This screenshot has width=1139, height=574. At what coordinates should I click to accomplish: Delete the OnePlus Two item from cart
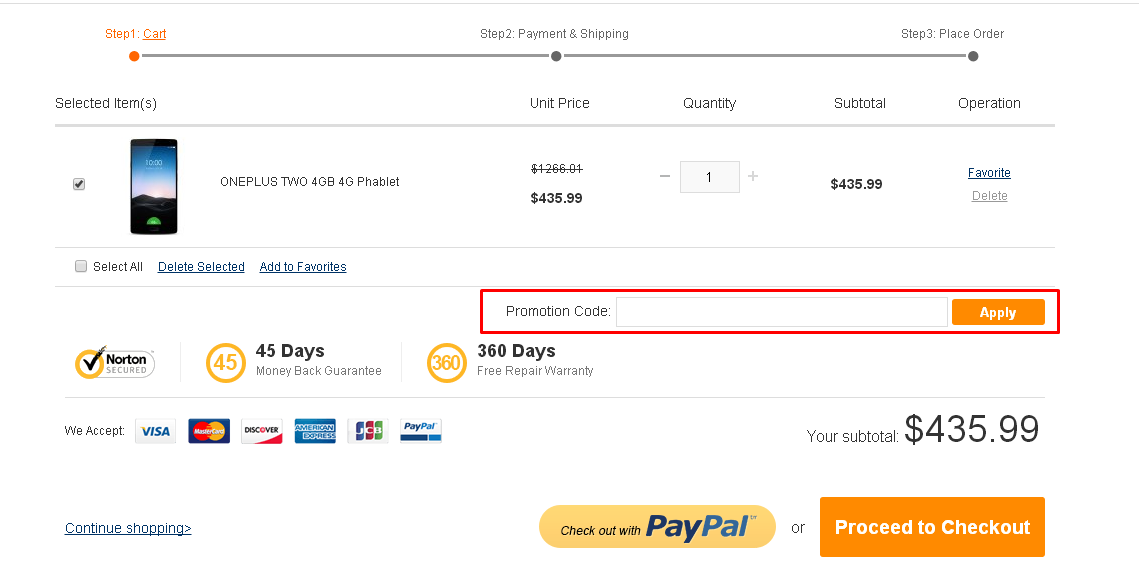coord(989,196)
